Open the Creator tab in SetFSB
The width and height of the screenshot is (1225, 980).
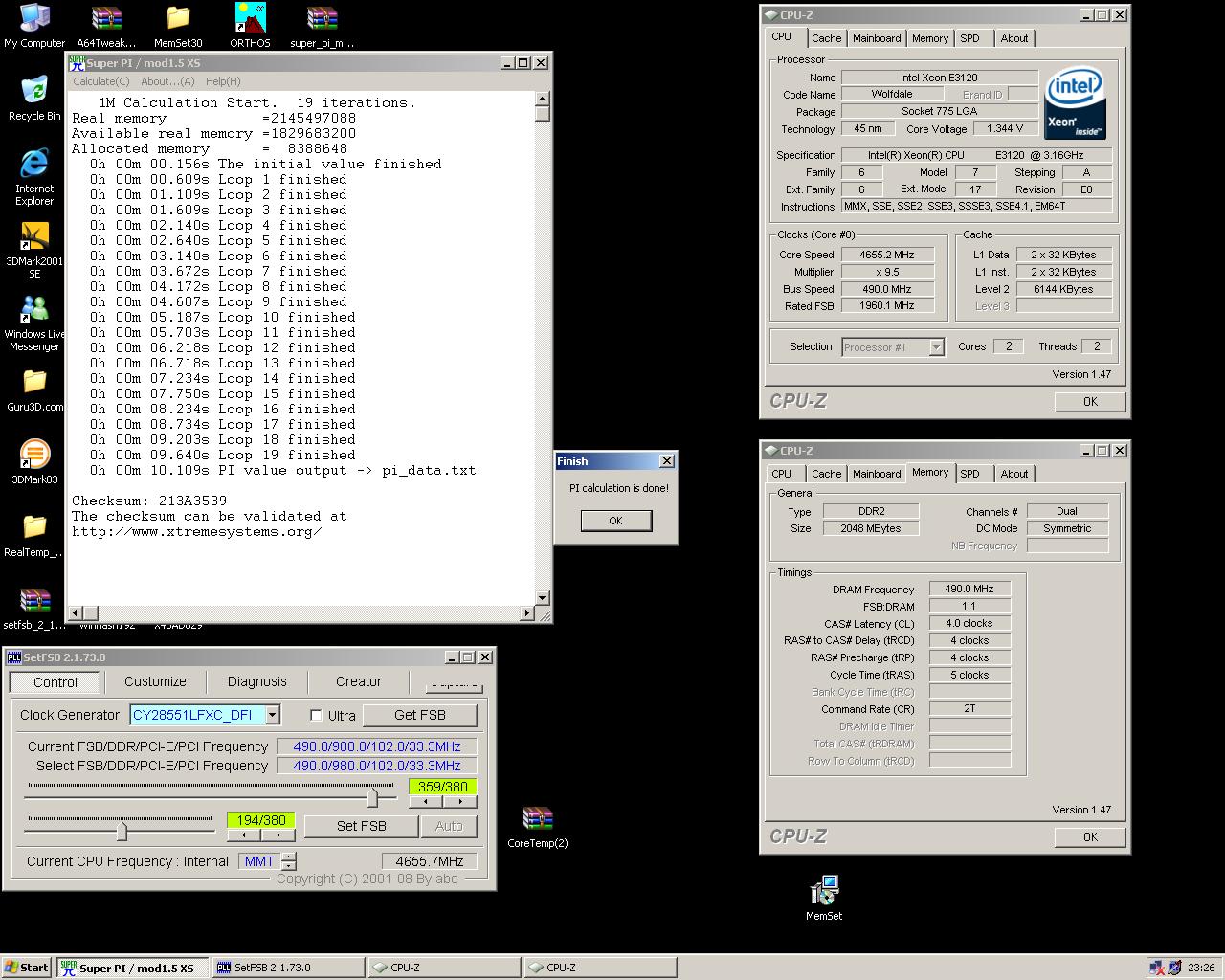[359, 681]
